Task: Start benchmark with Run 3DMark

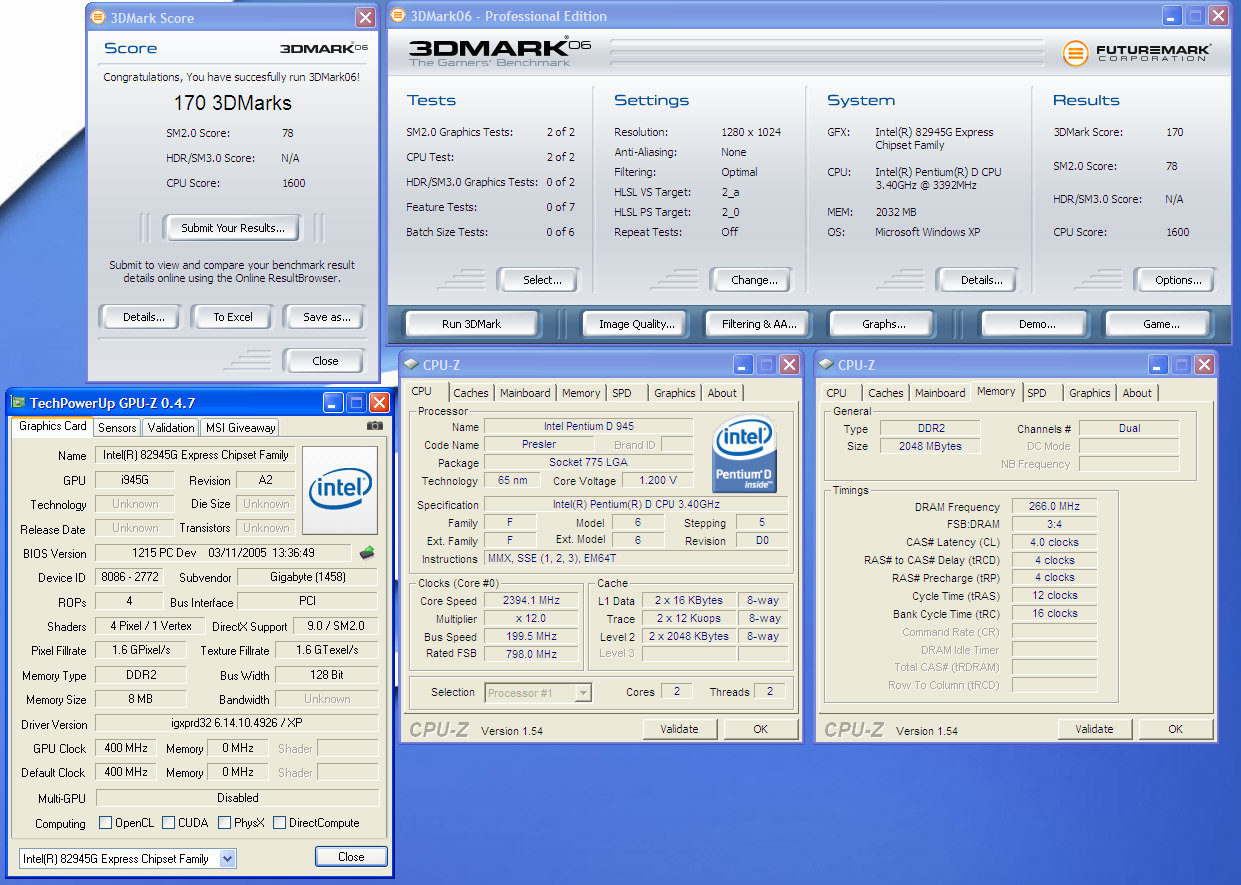Action: (472, 324)
